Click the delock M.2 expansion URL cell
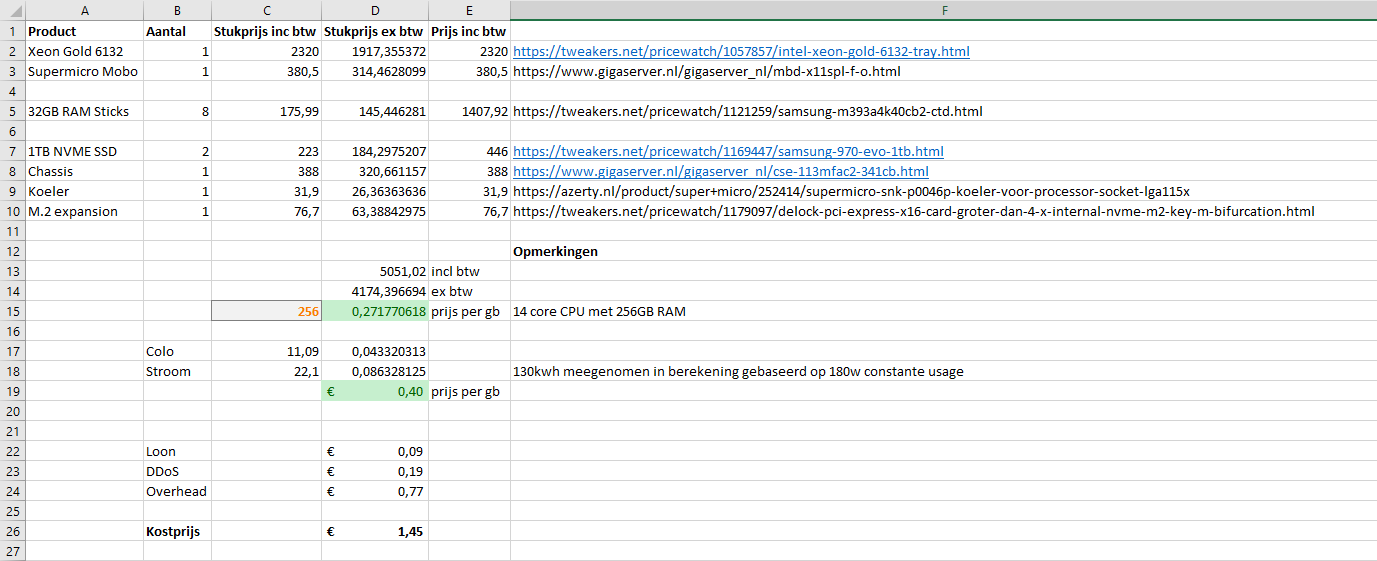This screenshot has height=561, width=1377. tap(913, 211)
